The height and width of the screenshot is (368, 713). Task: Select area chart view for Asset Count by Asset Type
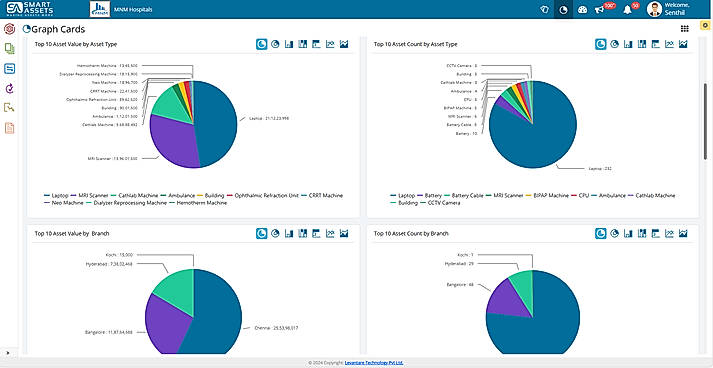[x=683, y=44]
